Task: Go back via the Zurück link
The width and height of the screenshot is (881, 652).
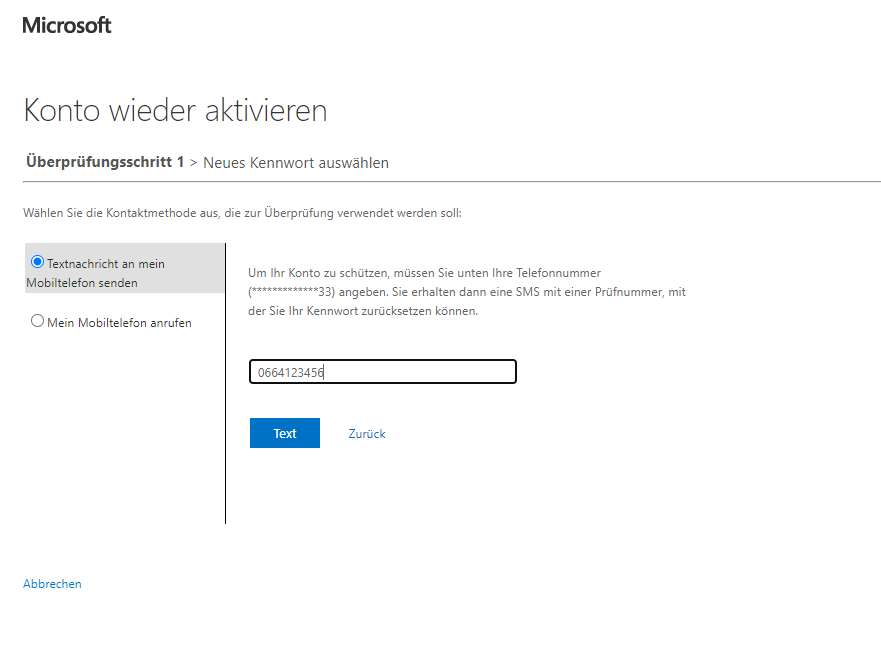Action: [x=367, y=434]
